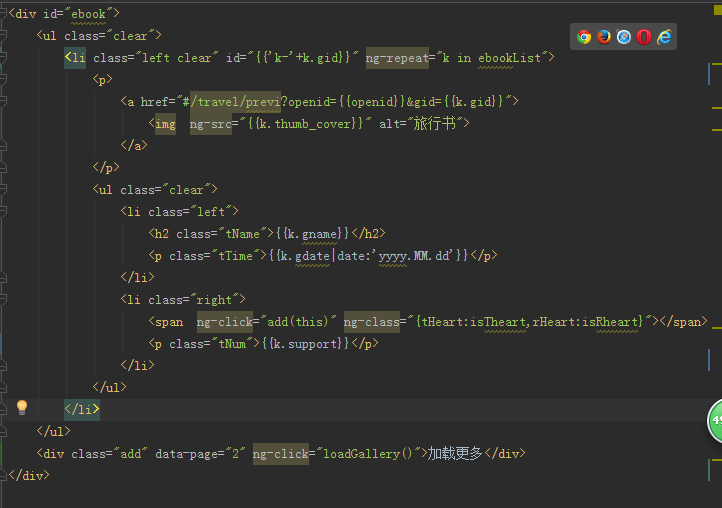Place cursor on ng-repeat attribute
The width and height of the screenshot is (722, 508).
[x=397, y=58]
